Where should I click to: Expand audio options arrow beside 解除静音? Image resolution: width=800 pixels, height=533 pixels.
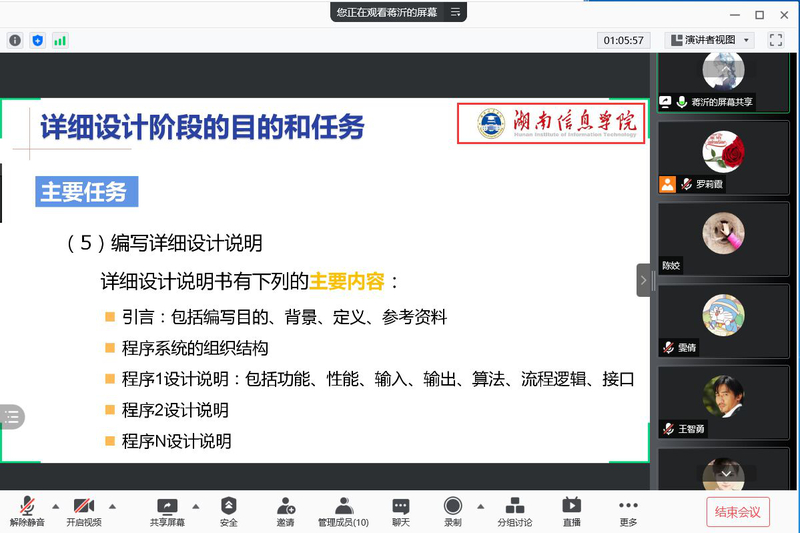[56, 506]
